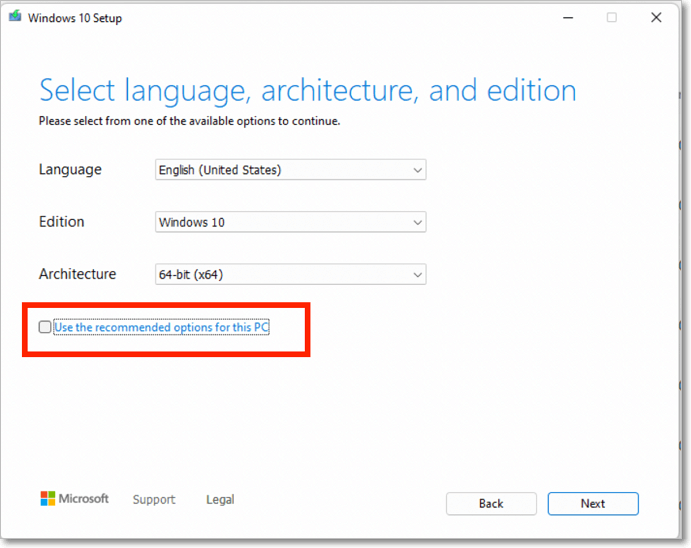Image resolution: width=691 pixels, height=548 pixels.
Task: Minimize the Windows 10 Setup window
Action: coord(568,18)
